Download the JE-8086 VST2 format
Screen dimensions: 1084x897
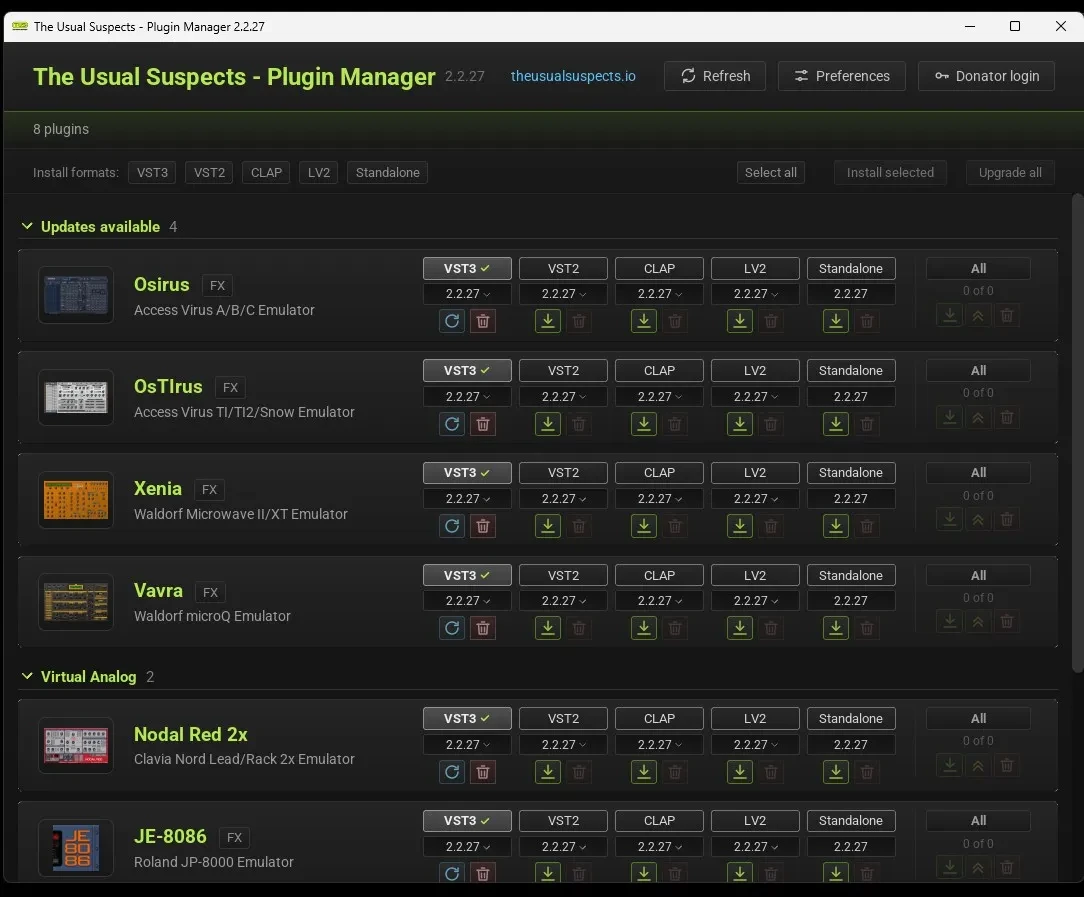(548, 872)
